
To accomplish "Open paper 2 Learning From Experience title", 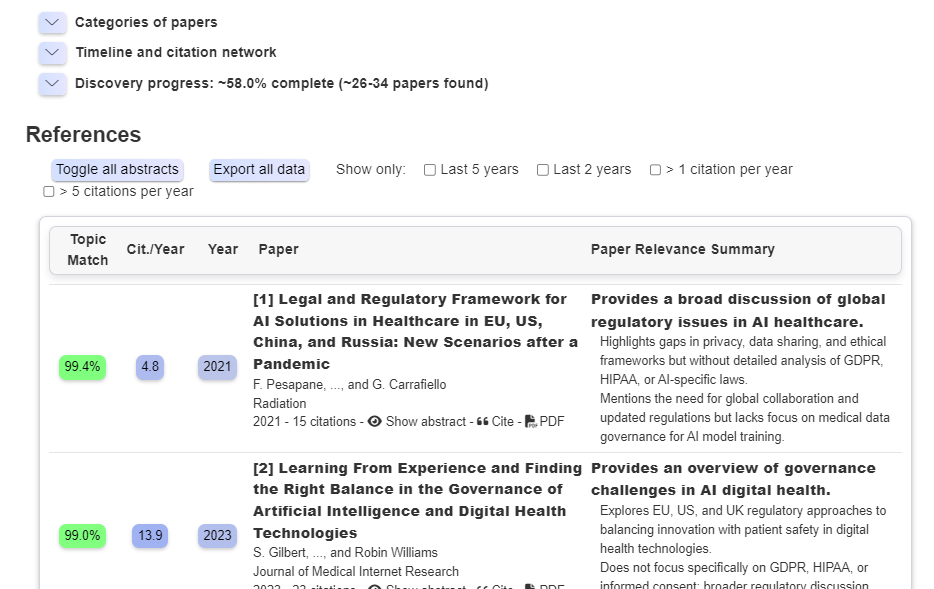I will pyautogui.click(x=418, y=500).
